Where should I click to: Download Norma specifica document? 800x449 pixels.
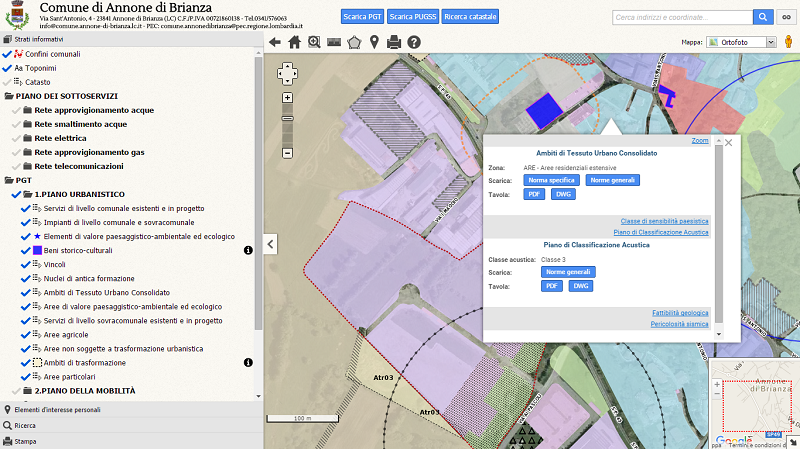[x=552, y=180]
